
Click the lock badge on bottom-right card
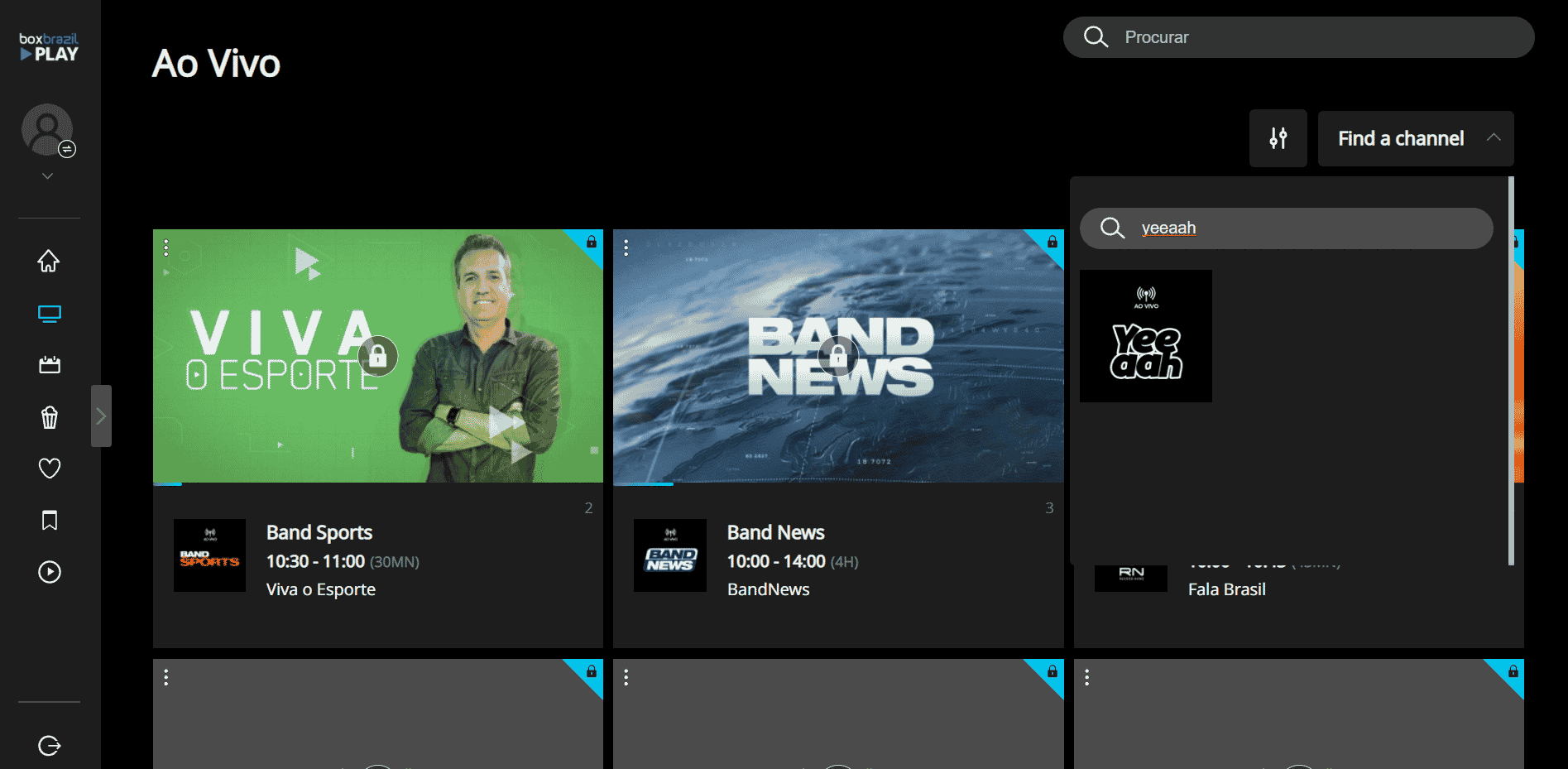[1512, 671]
